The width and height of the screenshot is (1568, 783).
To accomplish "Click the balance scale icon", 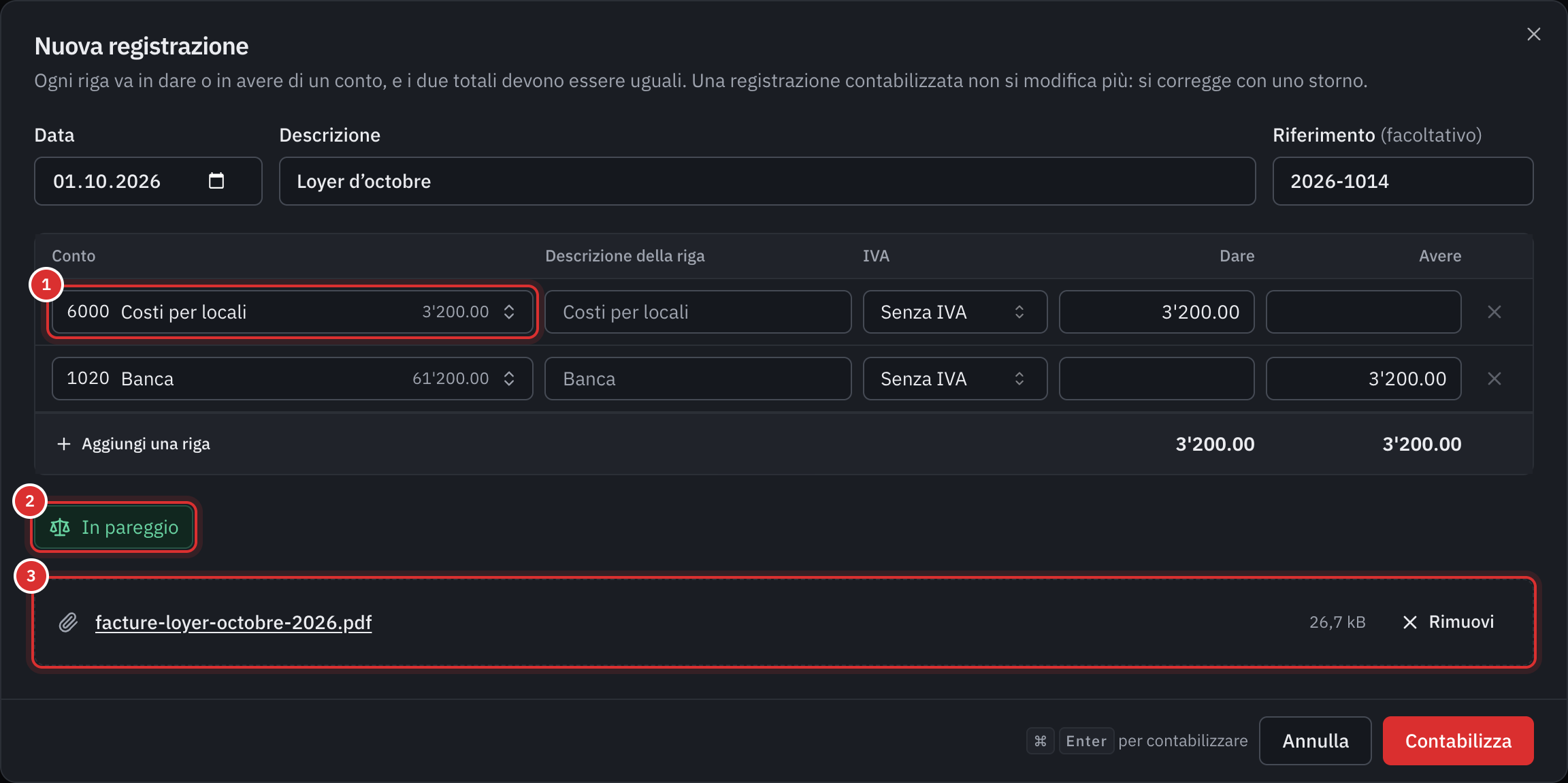I will tap(60, 527).
